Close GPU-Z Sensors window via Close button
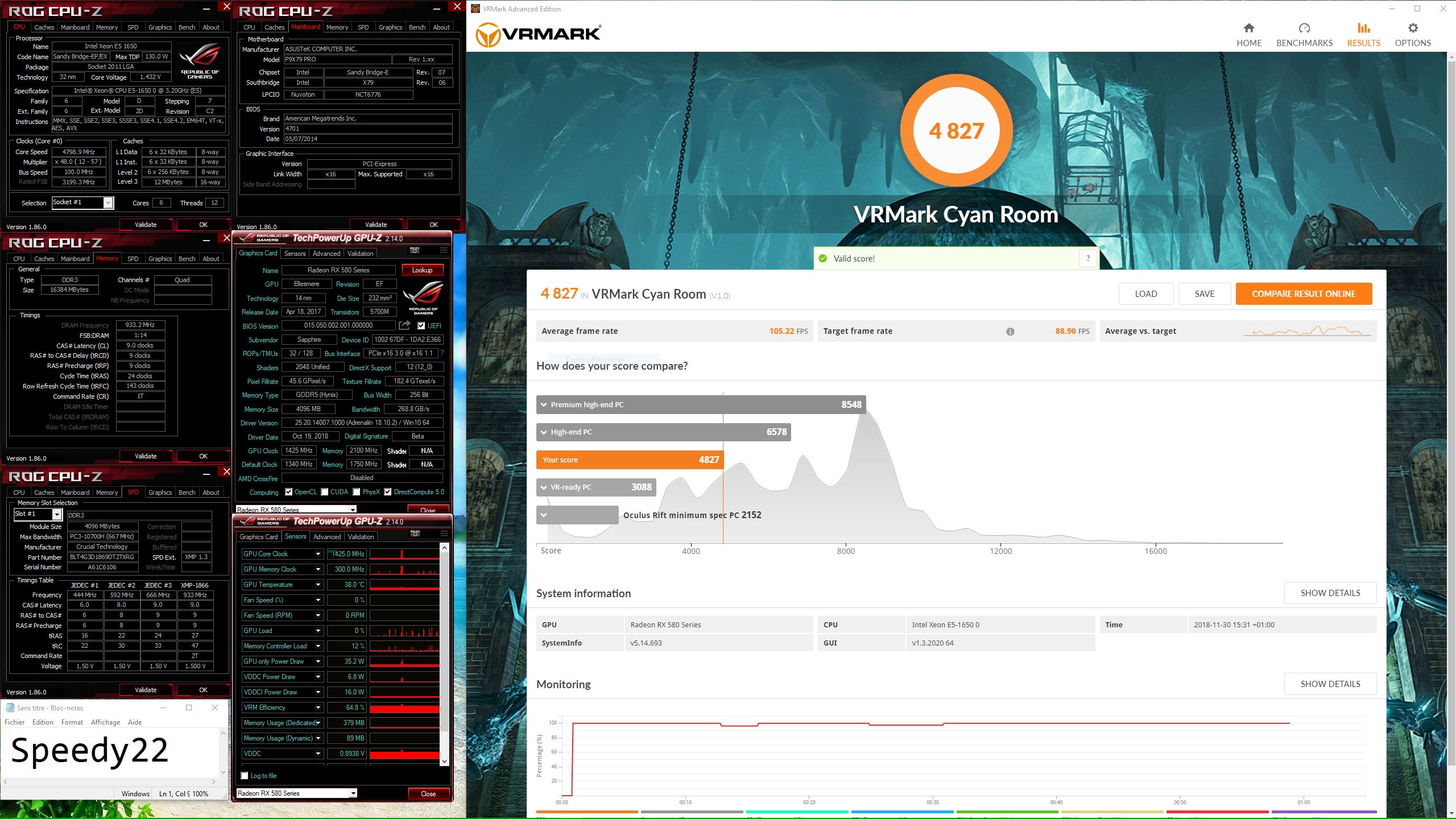Viewport: 1456px width, 819px height. (x=428, y=794)
